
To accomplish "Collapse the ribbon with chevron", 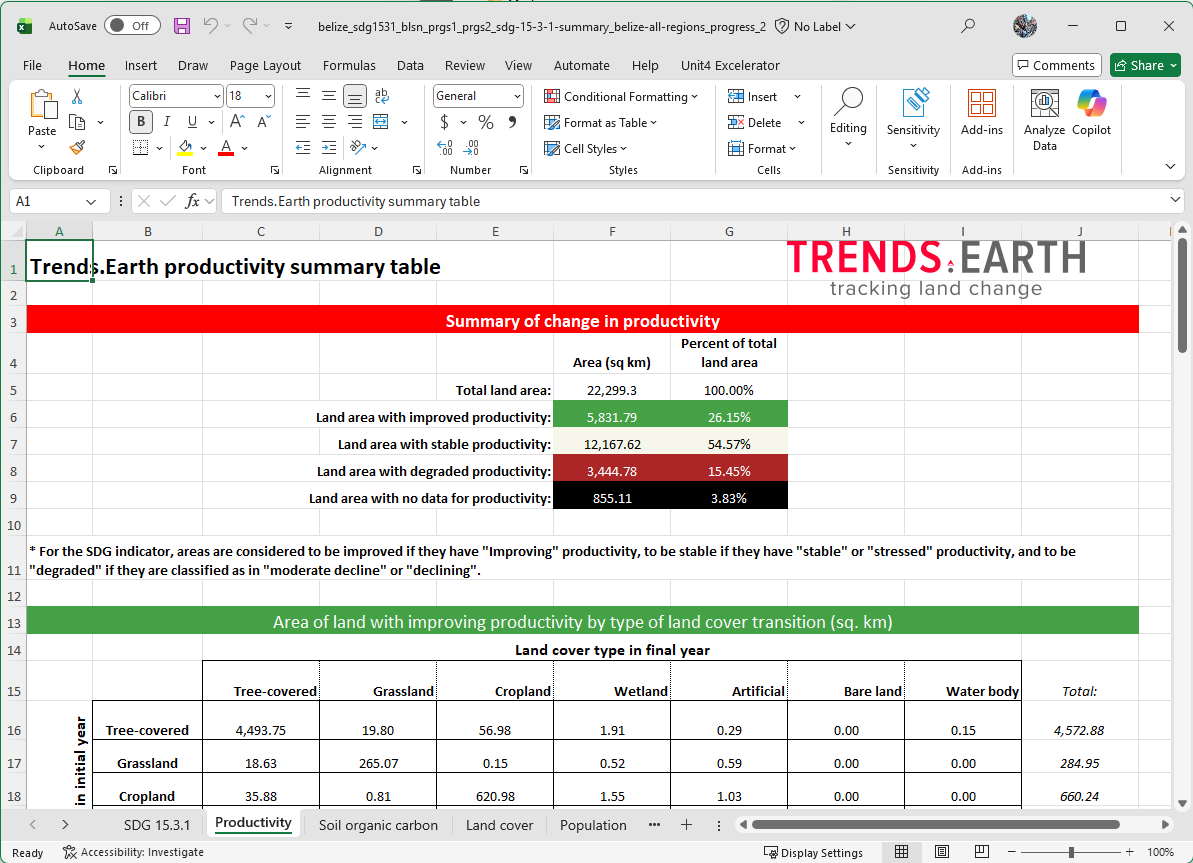I will click(x=1170, y=167).
